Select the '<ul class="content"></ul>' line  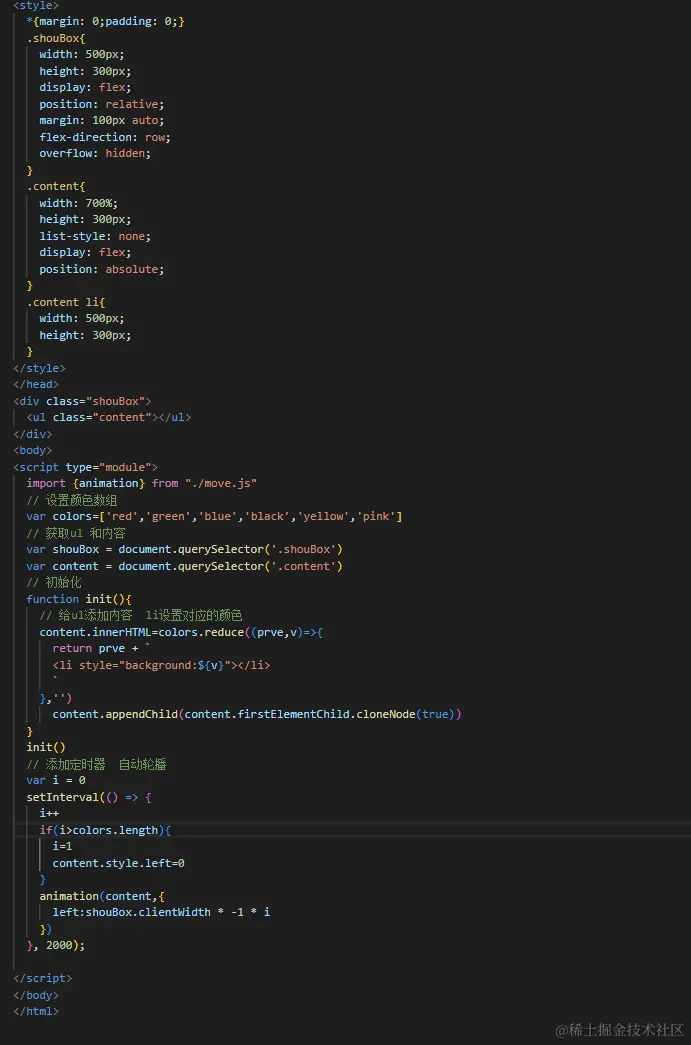109,417
